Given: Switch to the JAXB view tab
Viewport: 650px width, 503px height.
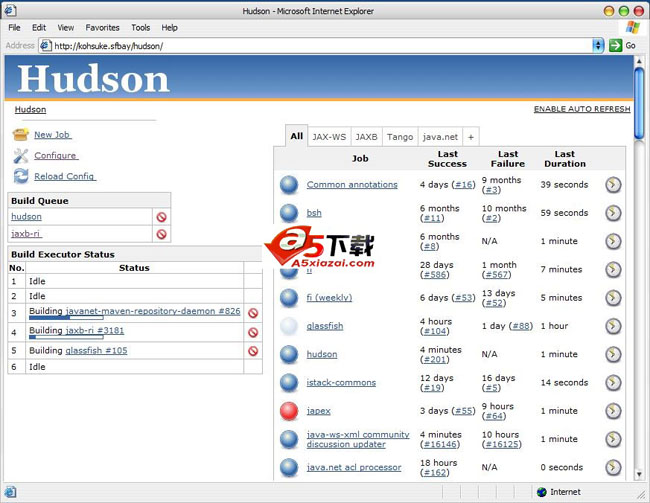Looking at the screenshot, I should [x=366, y=137].
